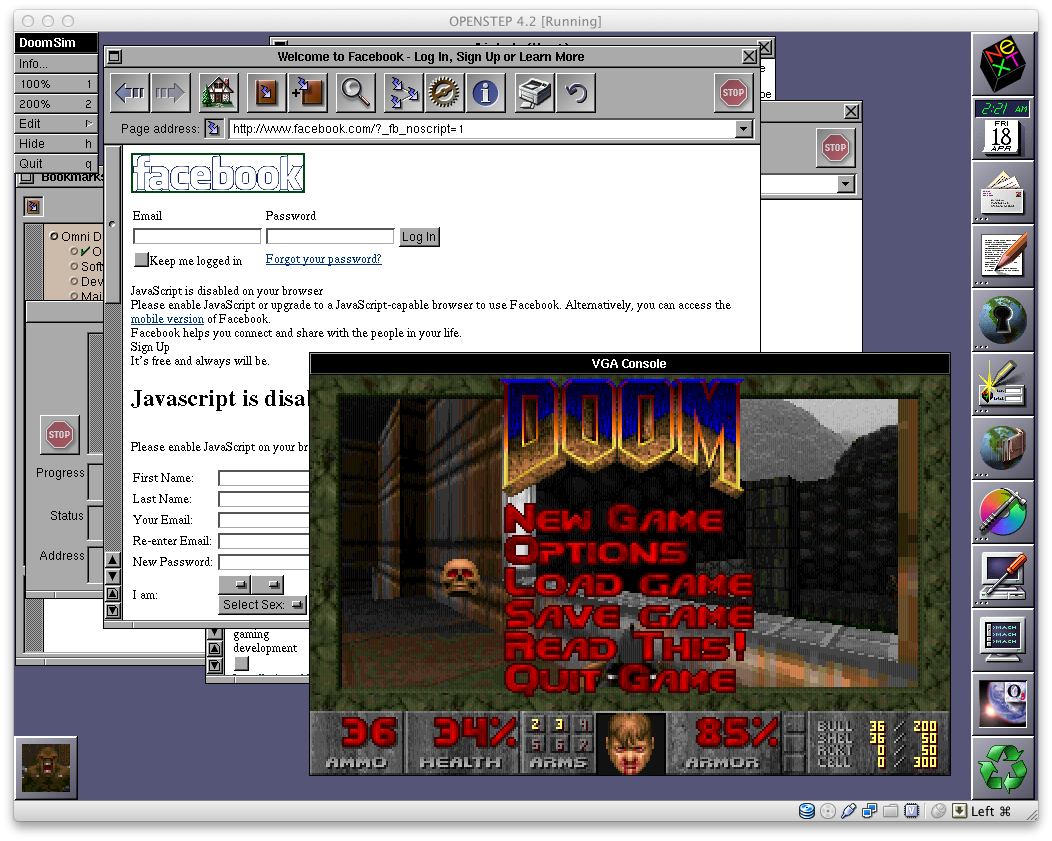Follow the mobile version link
Viewport: 1052px width, 841px height.
[167, 319]
